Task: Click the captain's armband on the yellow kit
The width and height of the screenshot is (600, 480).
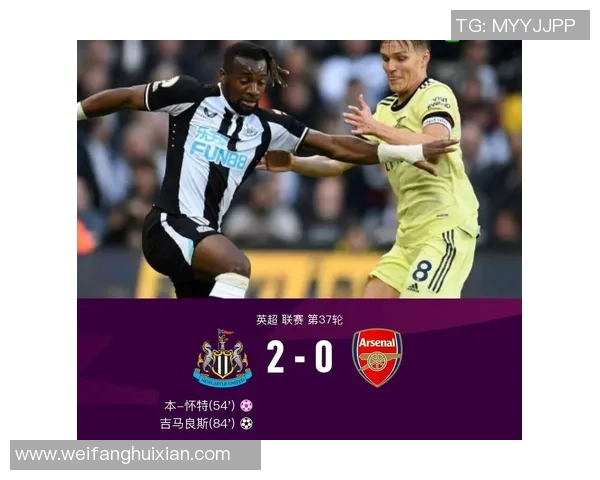Action: pyautogui.click(x=438, y=122)
